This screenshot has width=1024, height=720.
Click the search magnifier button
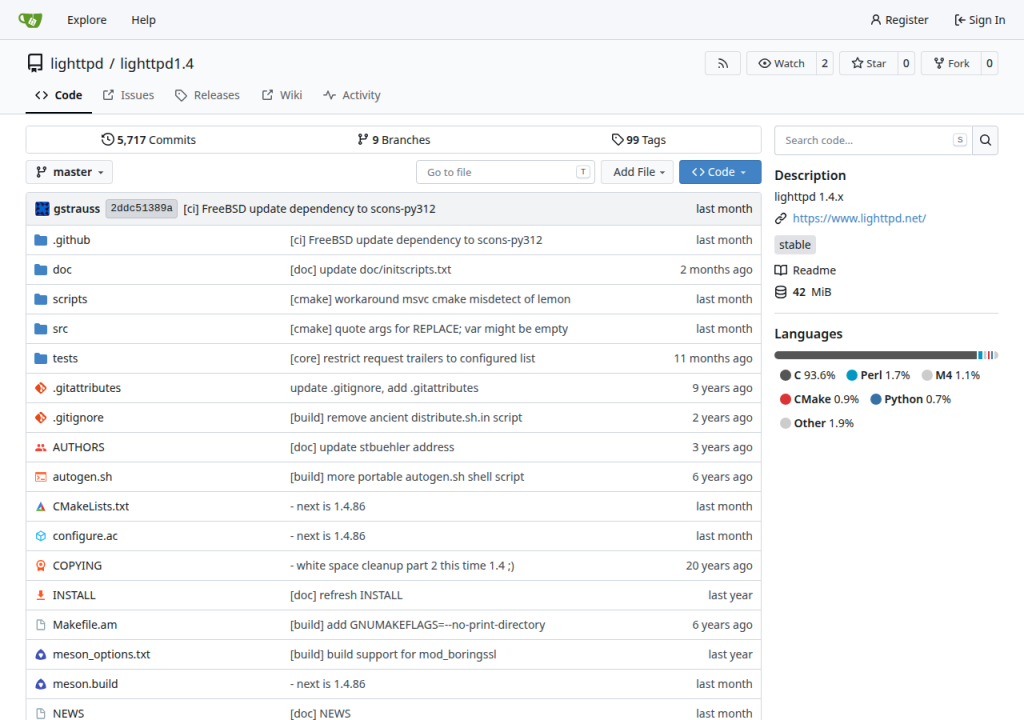[985, 140]
